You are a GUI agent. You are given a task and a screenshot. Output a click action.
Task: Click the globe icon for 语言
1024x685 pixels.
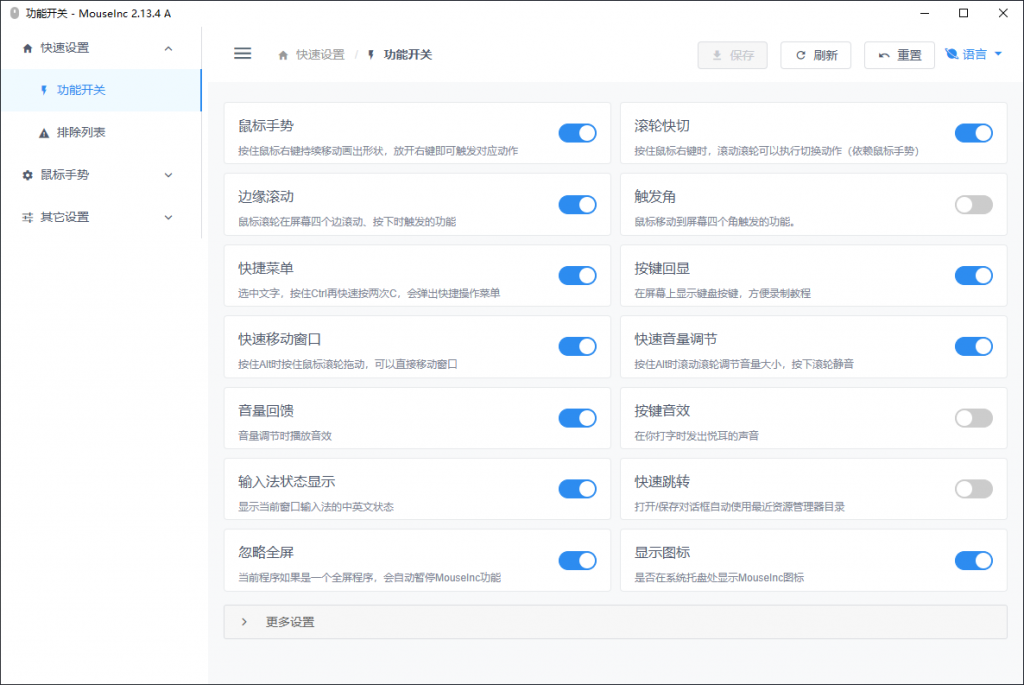pyautogui.click(x=951, y=55)
